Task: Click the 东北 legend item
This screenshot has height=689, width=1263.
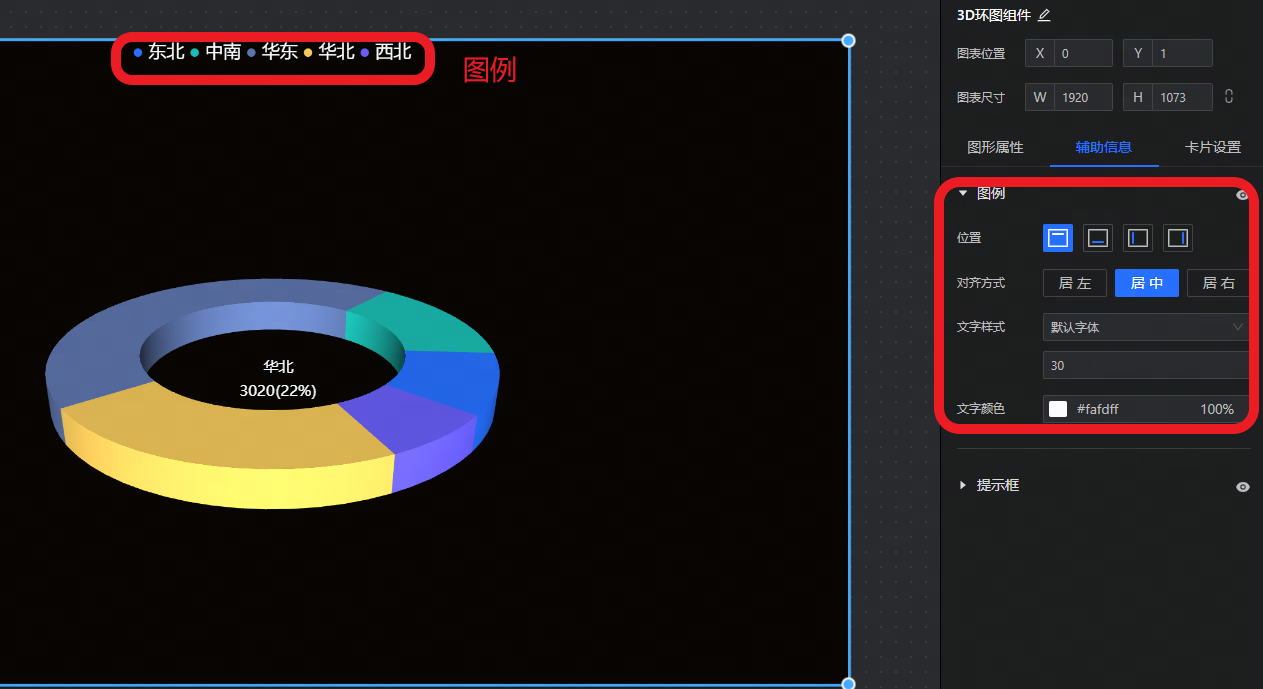Action: (x=159, y=52)
